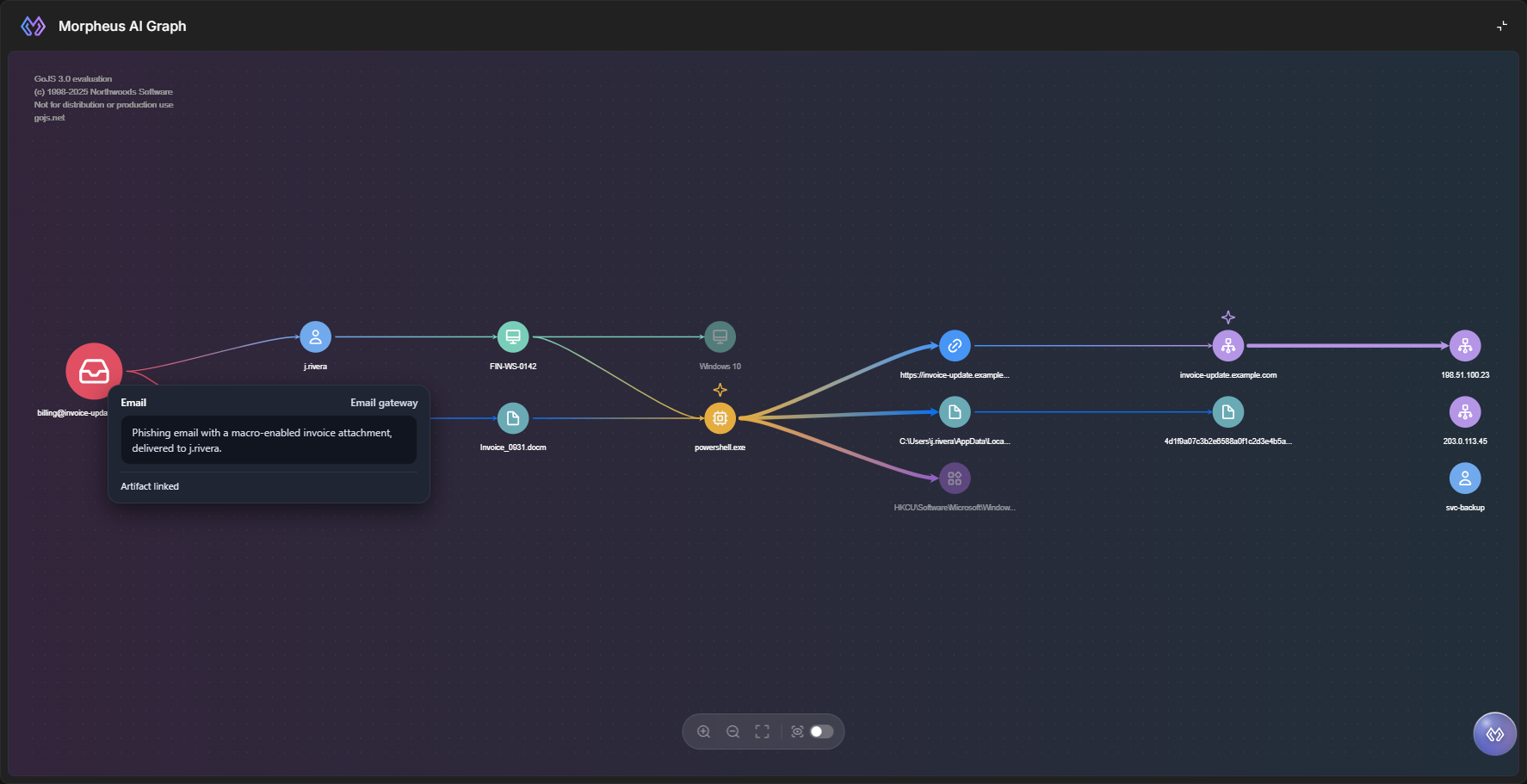
Task: Click the 198.51.100.23 IP node
Action: click(x=1465, y=346)
